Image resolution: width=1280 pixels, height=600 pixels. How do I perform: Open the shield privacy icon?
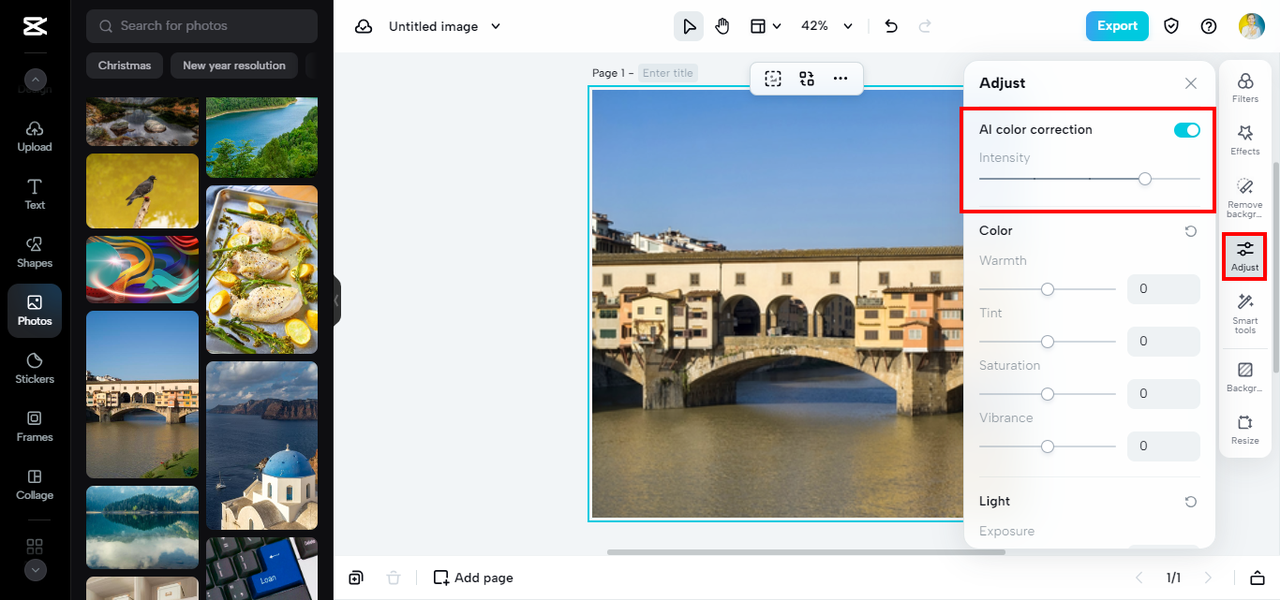(x=1171, y=26)
